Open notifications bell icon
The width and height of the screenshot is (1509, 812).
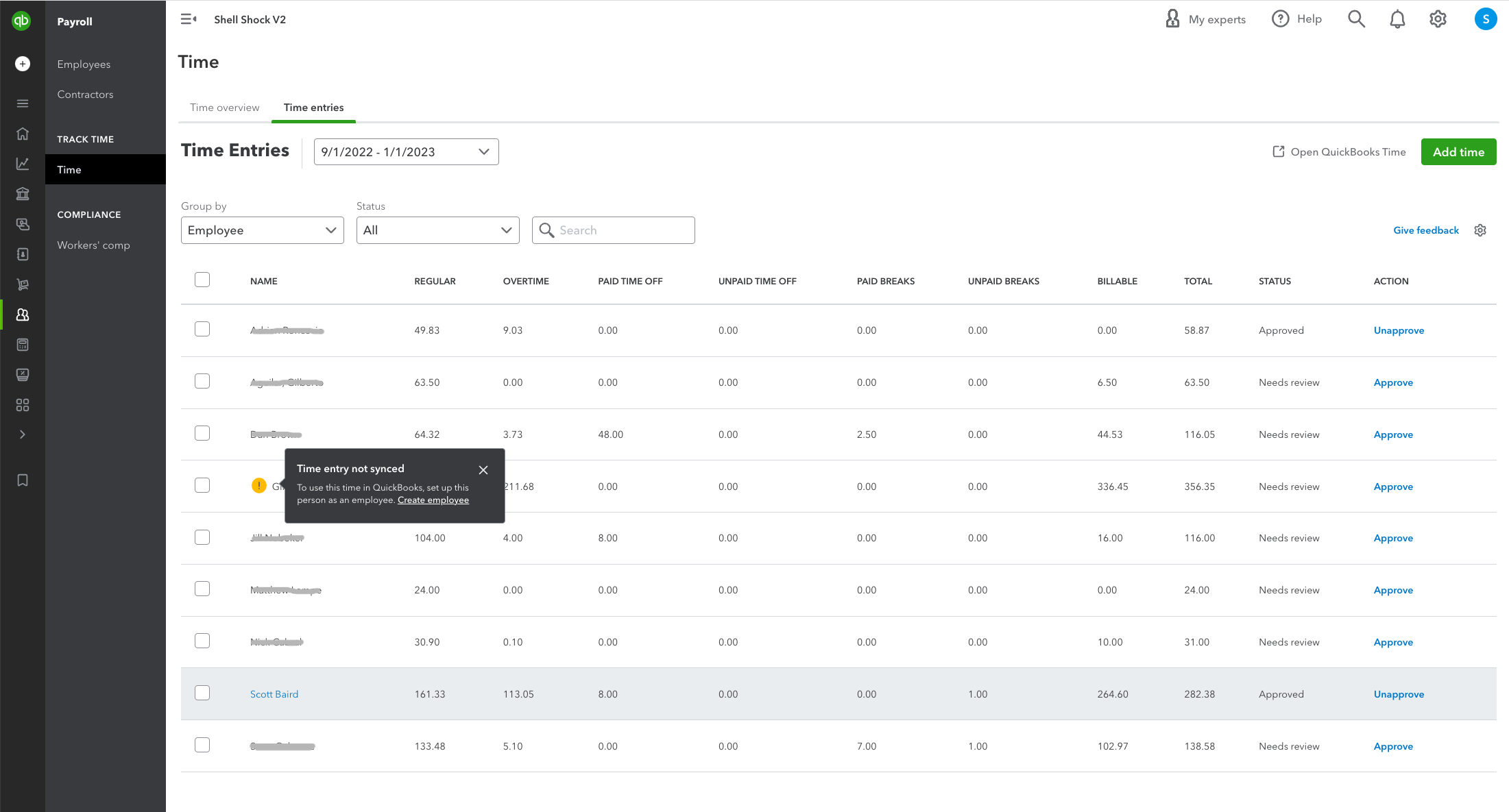(1397, 19)
